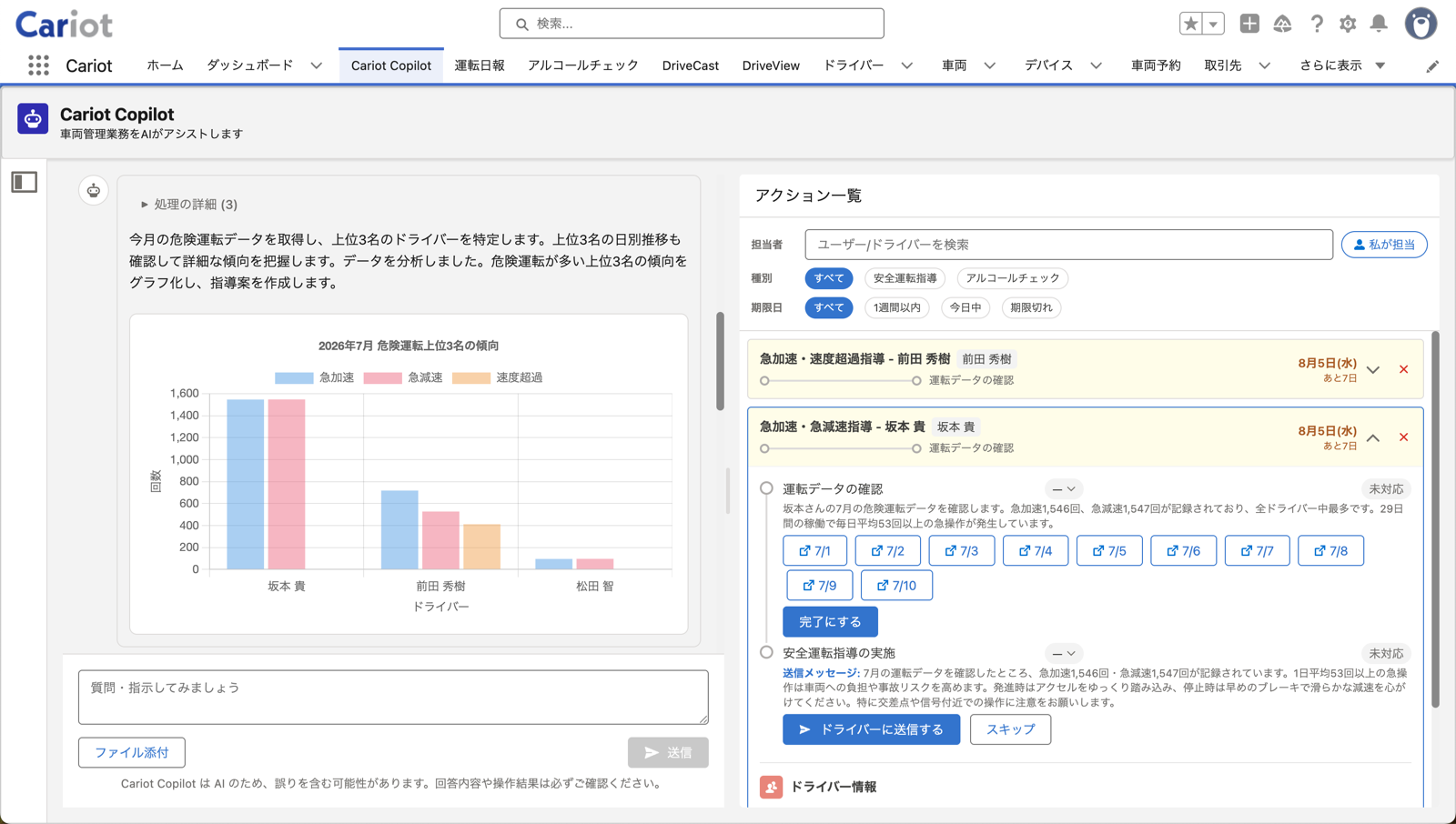Expand 処理の詳細 (3) disclosure

188,205
